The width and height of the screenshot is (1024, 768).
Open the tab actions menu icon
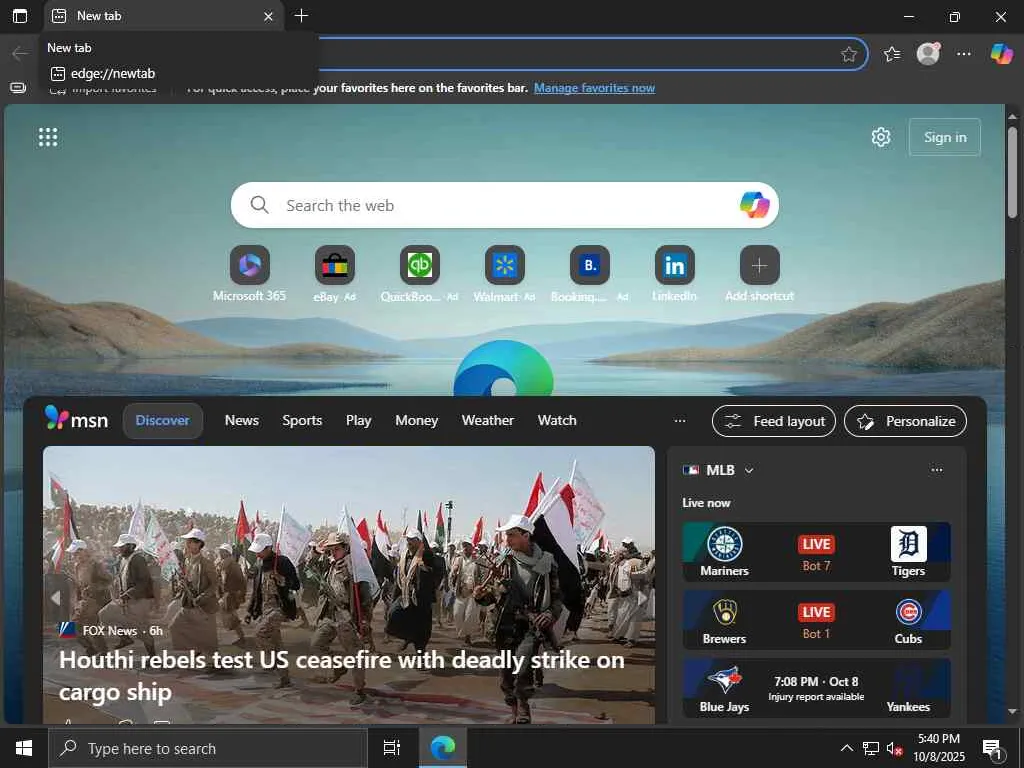[20, 16]
